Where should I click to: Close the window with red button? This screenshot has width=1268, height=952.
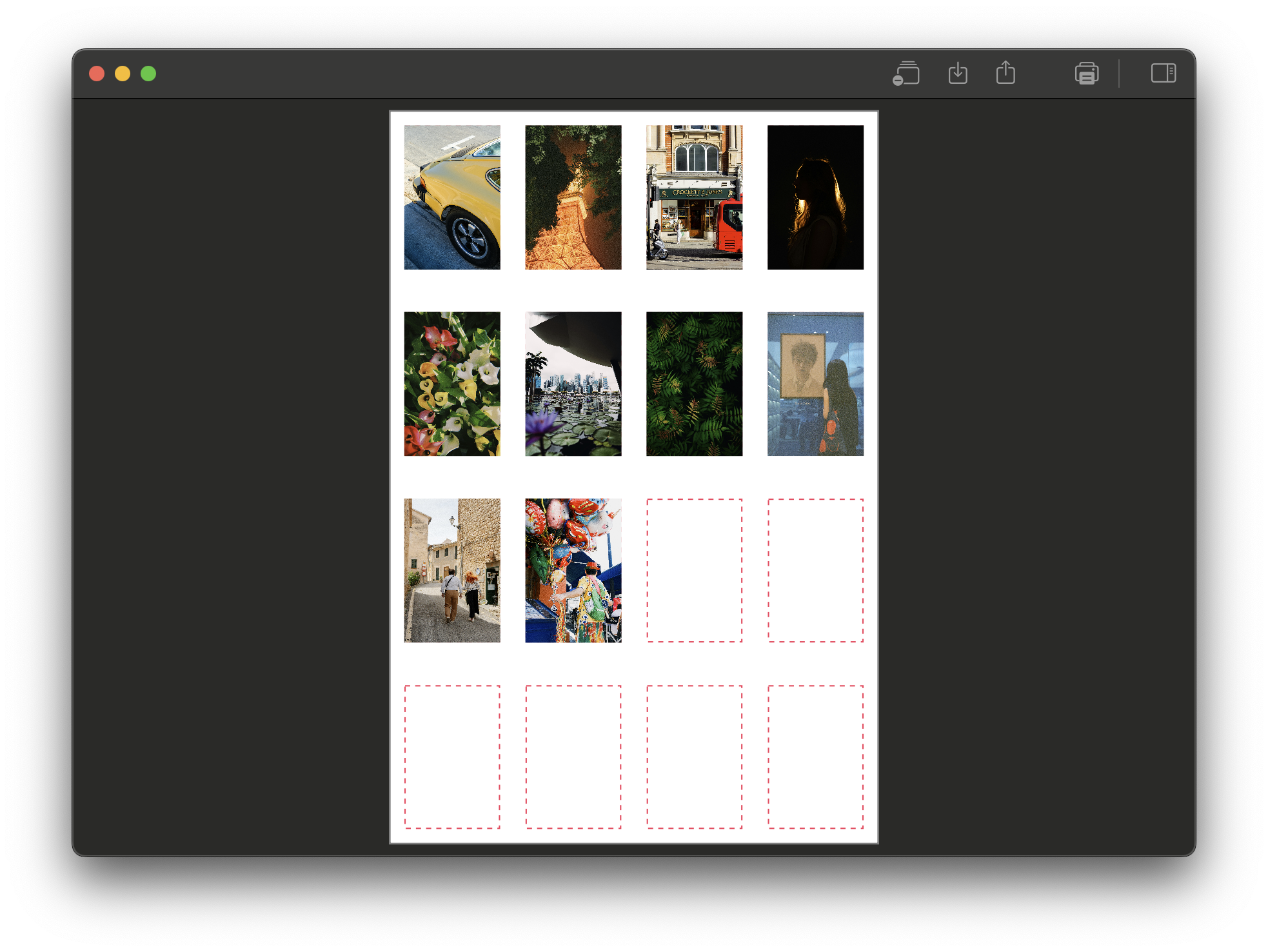(x=97, y=74)
